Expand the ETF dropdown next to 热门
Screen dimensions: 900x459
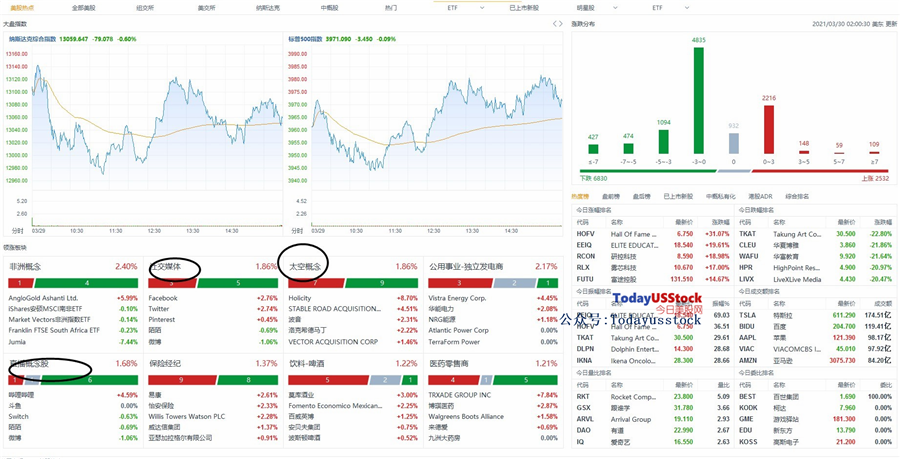coord(482,8)
